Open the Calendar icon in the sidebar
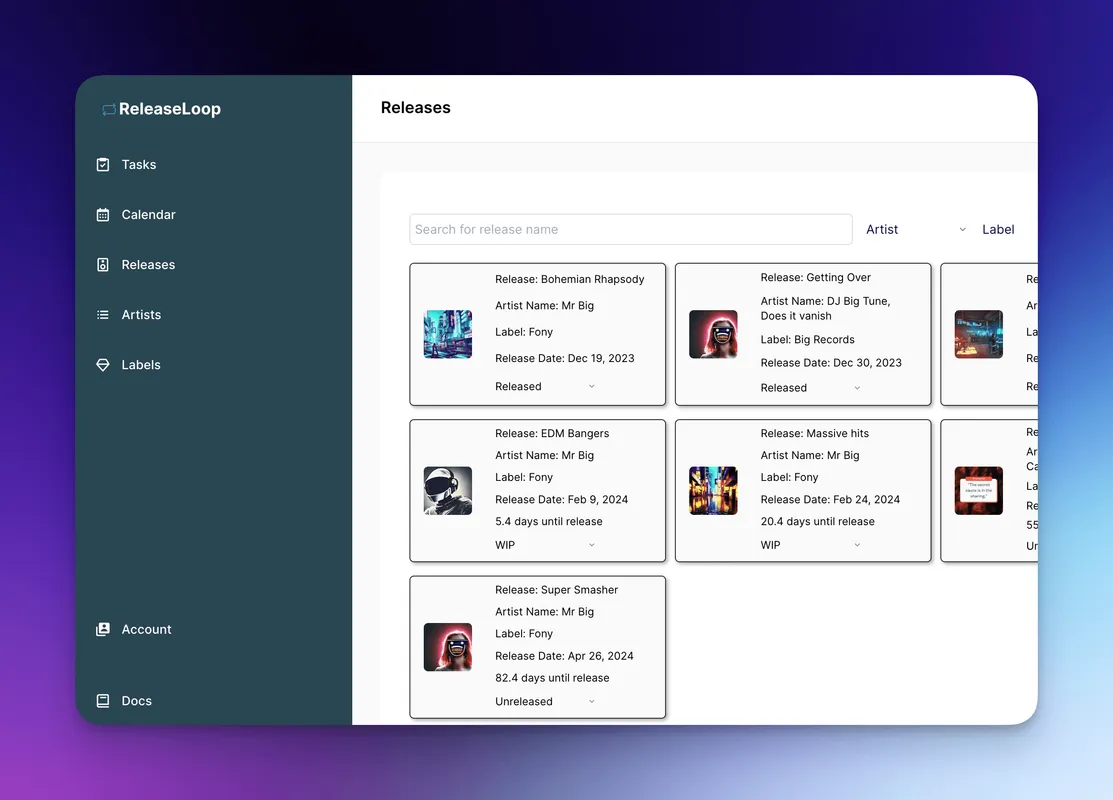 click(x=102, y=214)
